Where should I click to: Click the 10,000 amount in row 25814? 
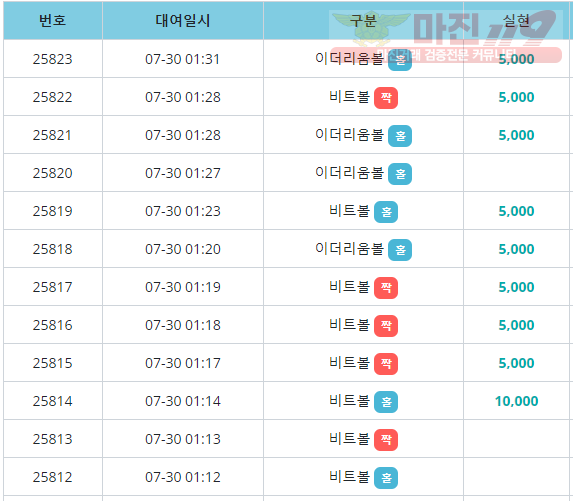point(516,401)
